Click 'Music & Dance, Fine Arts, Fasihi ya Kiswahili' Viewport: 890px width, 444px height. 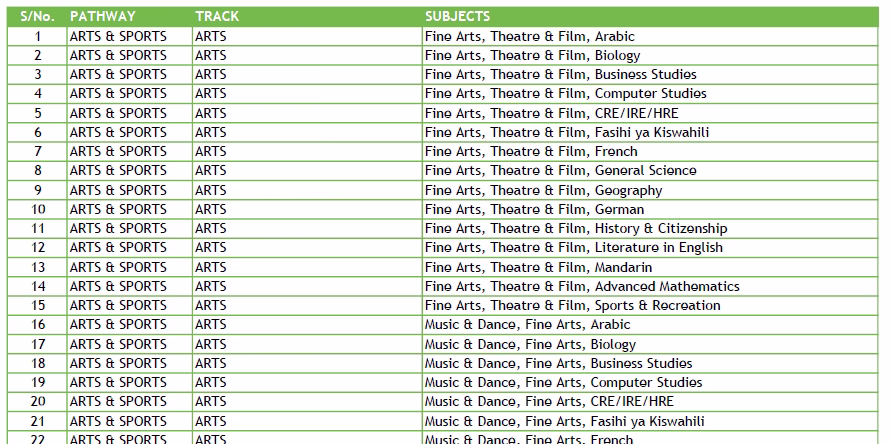[x=564, y=421]
